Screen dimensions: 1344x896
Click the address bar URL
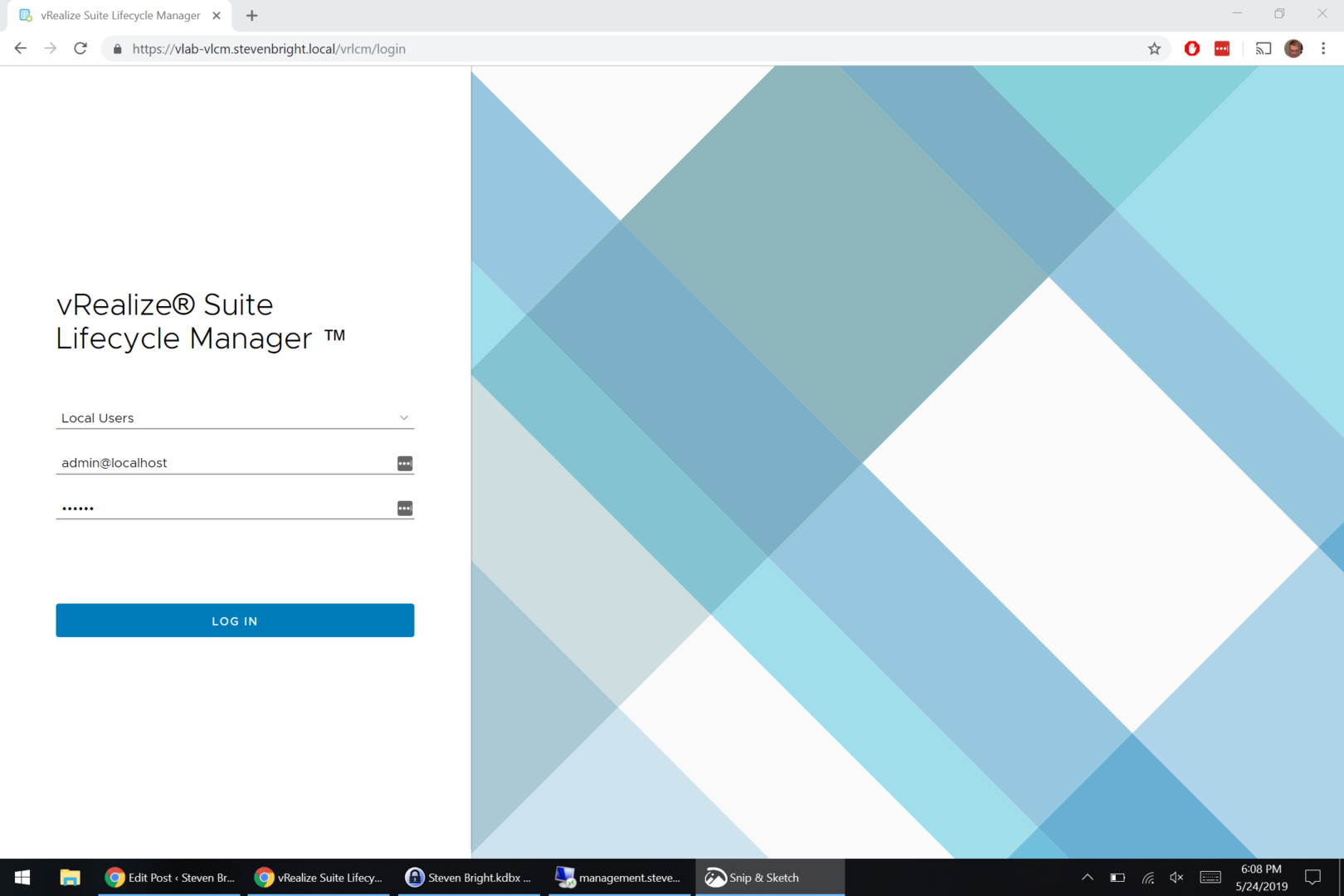point(269,49)
